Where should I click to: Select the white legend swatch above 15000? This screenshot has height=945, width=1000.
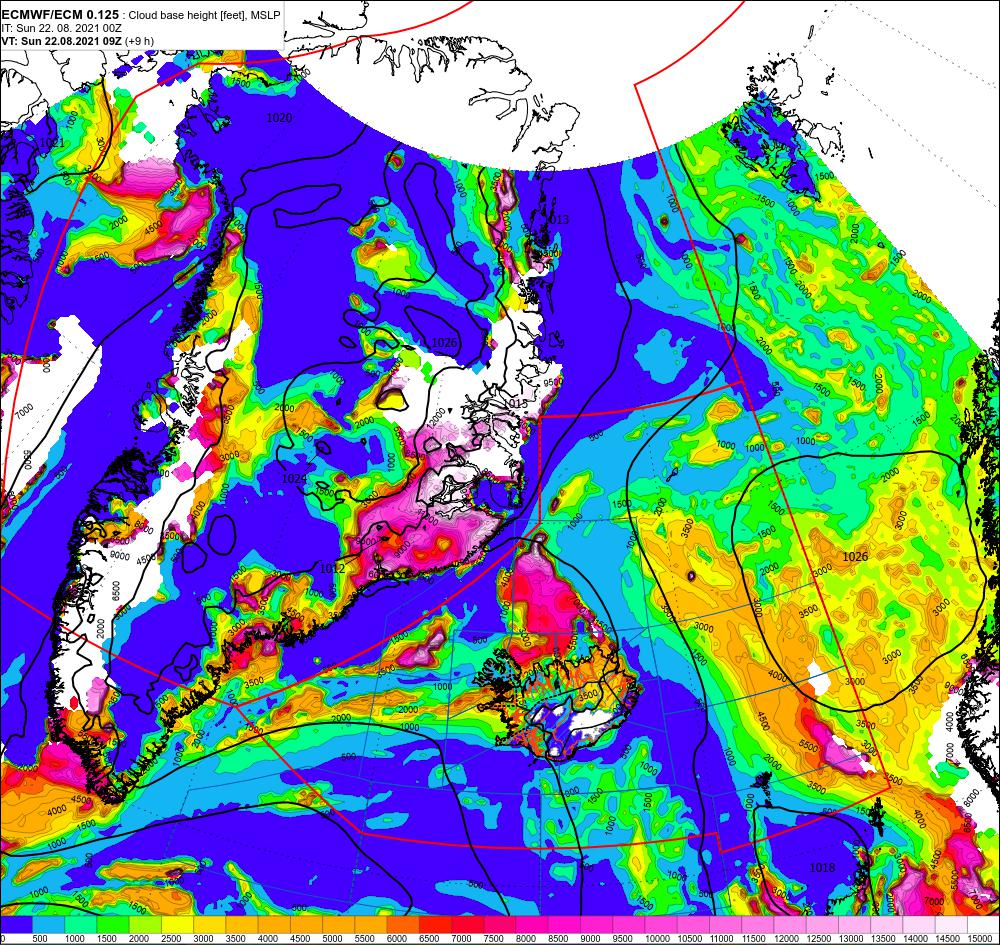[x=983, y=923]
